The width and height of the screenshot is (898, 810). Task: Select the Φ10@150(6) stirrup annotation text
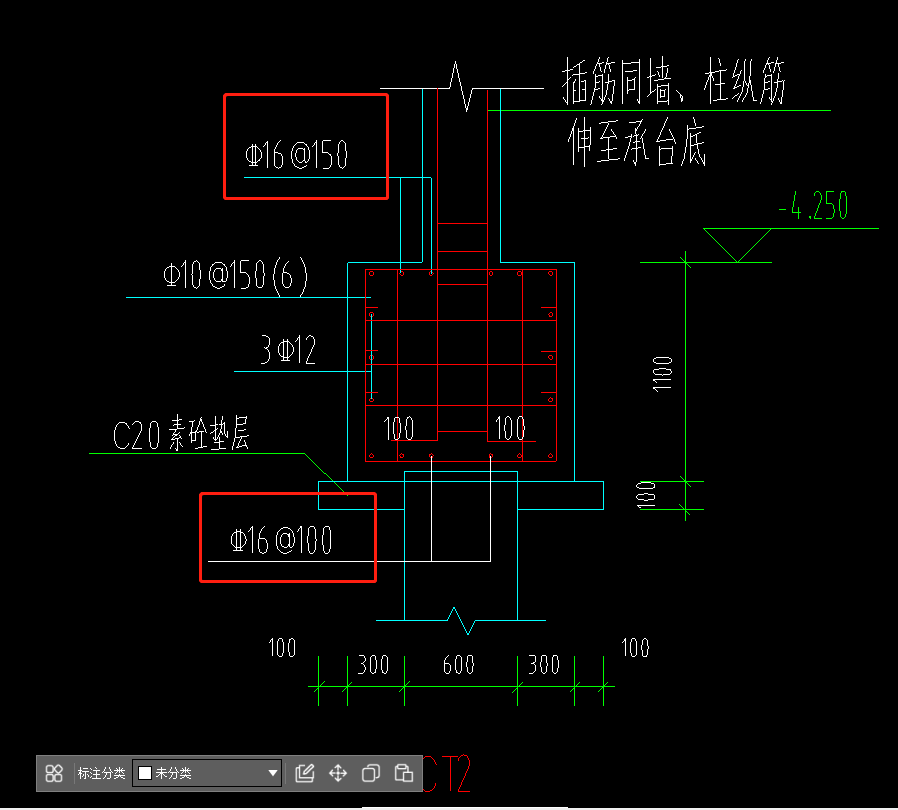pos(235,276)
